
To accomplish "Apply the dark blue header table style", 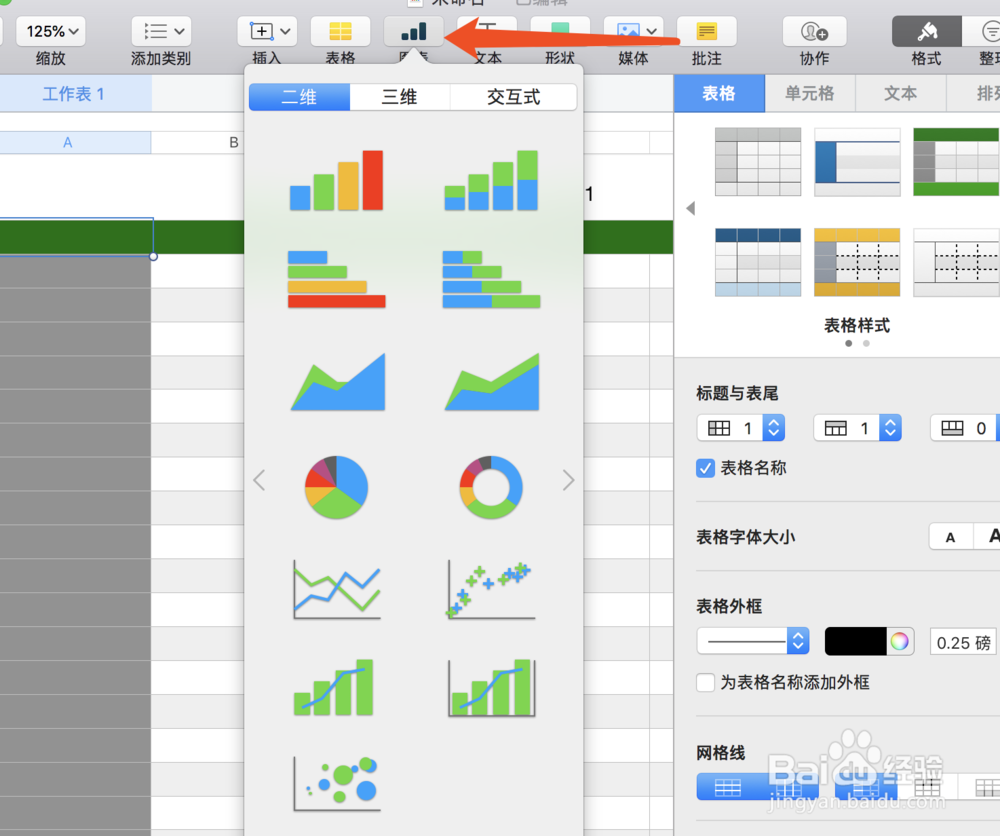I will (x=758, y=262).
